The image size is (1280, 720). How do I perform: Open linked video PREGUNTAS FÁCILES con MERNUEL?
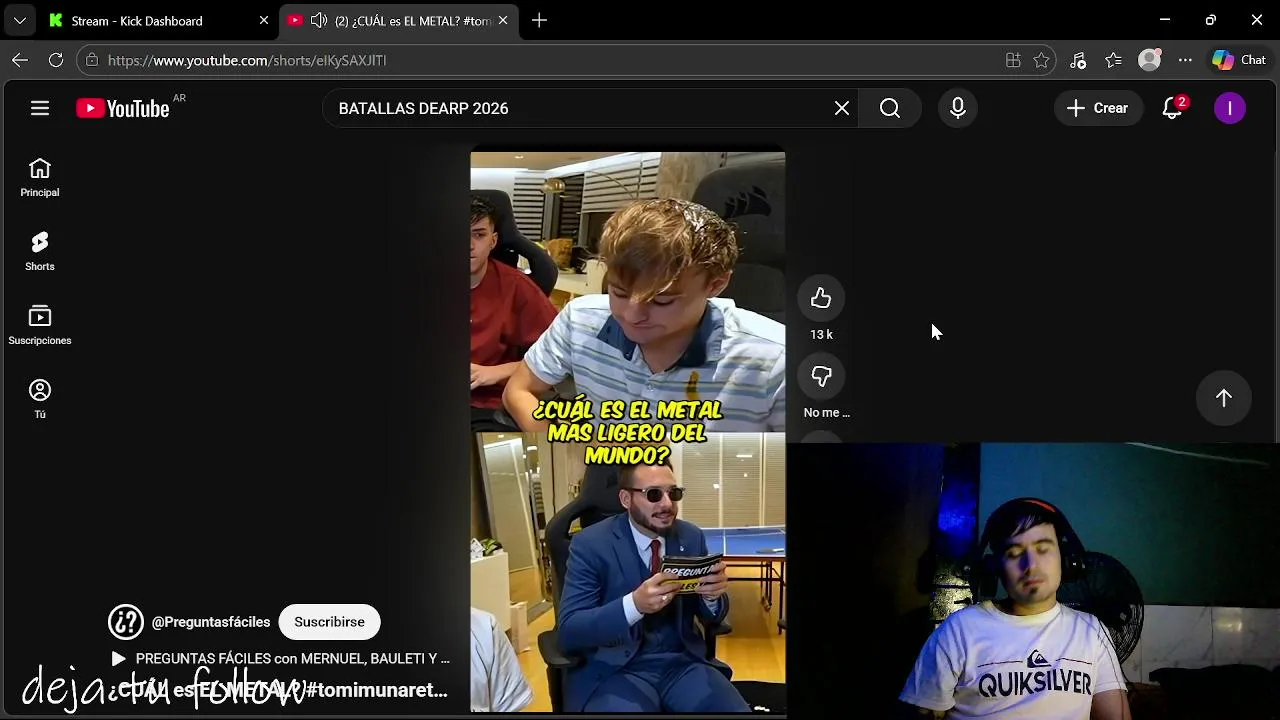click(x=281, y=659)
